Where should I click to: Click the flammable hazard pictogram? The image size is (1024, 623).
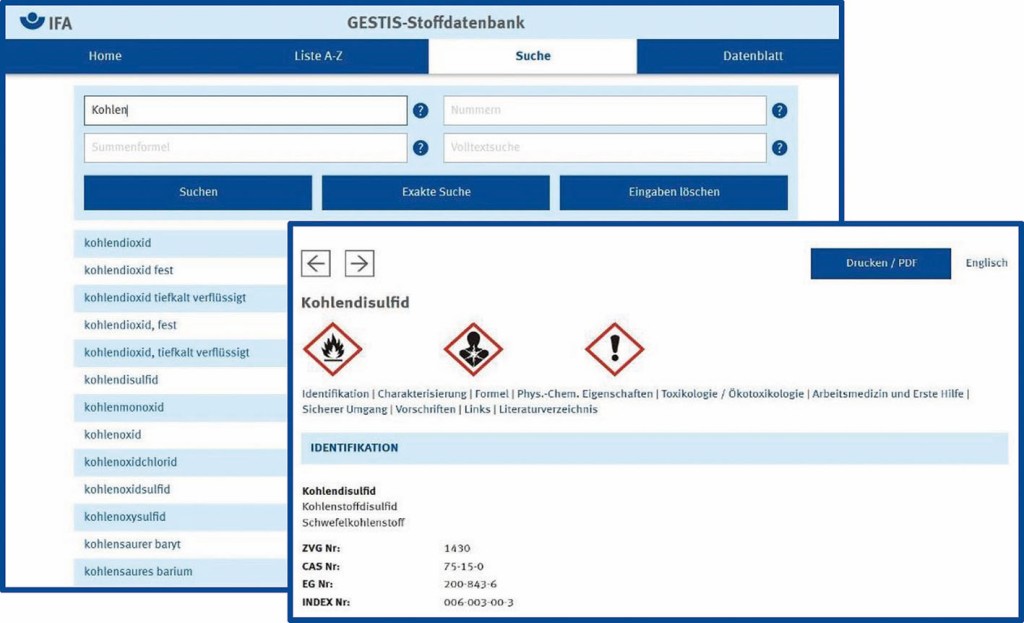point(331,349)
